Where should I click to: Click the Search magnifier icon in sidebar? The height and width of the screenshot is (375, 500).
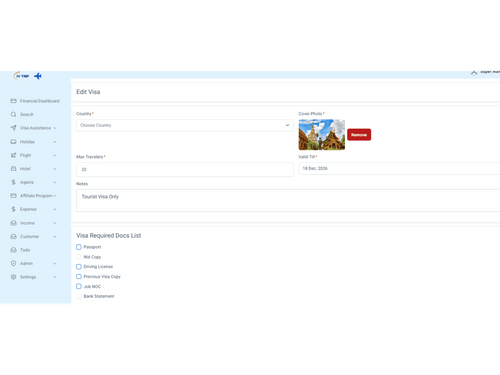tap(13, 114)
